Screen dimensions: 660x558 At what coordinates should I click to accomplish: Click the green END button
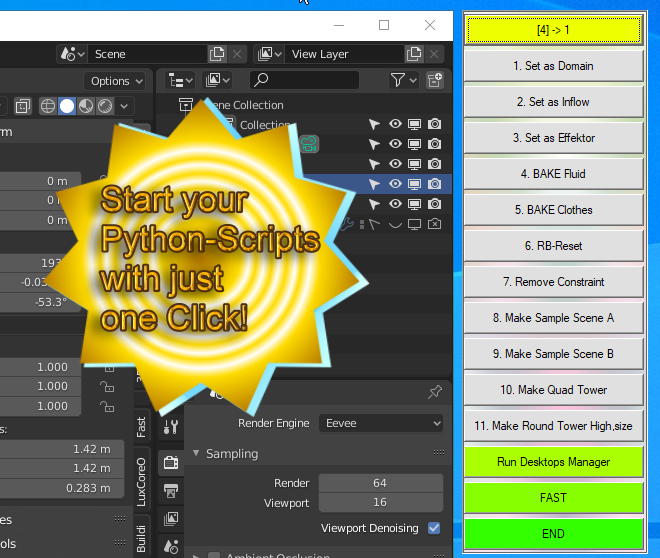pyautogui.click(x=554, y=534)
